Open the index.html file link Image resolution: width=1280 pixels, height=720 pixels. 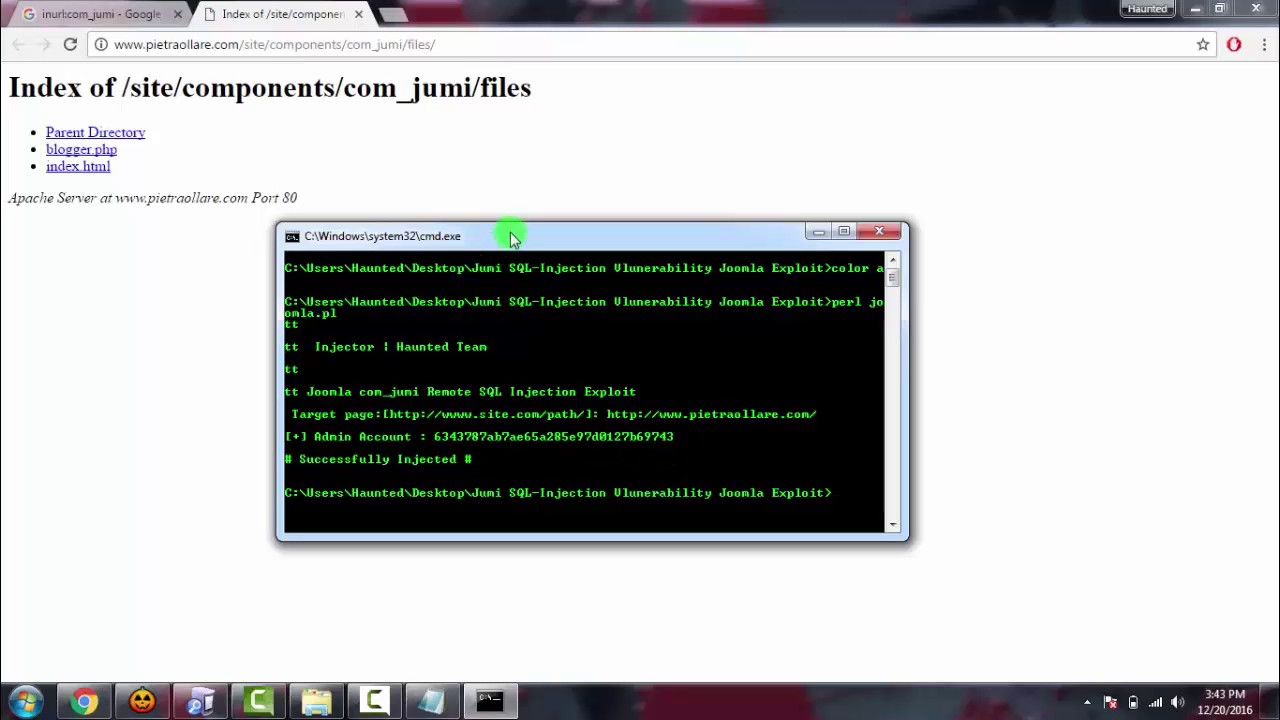(x=78, y=166)
